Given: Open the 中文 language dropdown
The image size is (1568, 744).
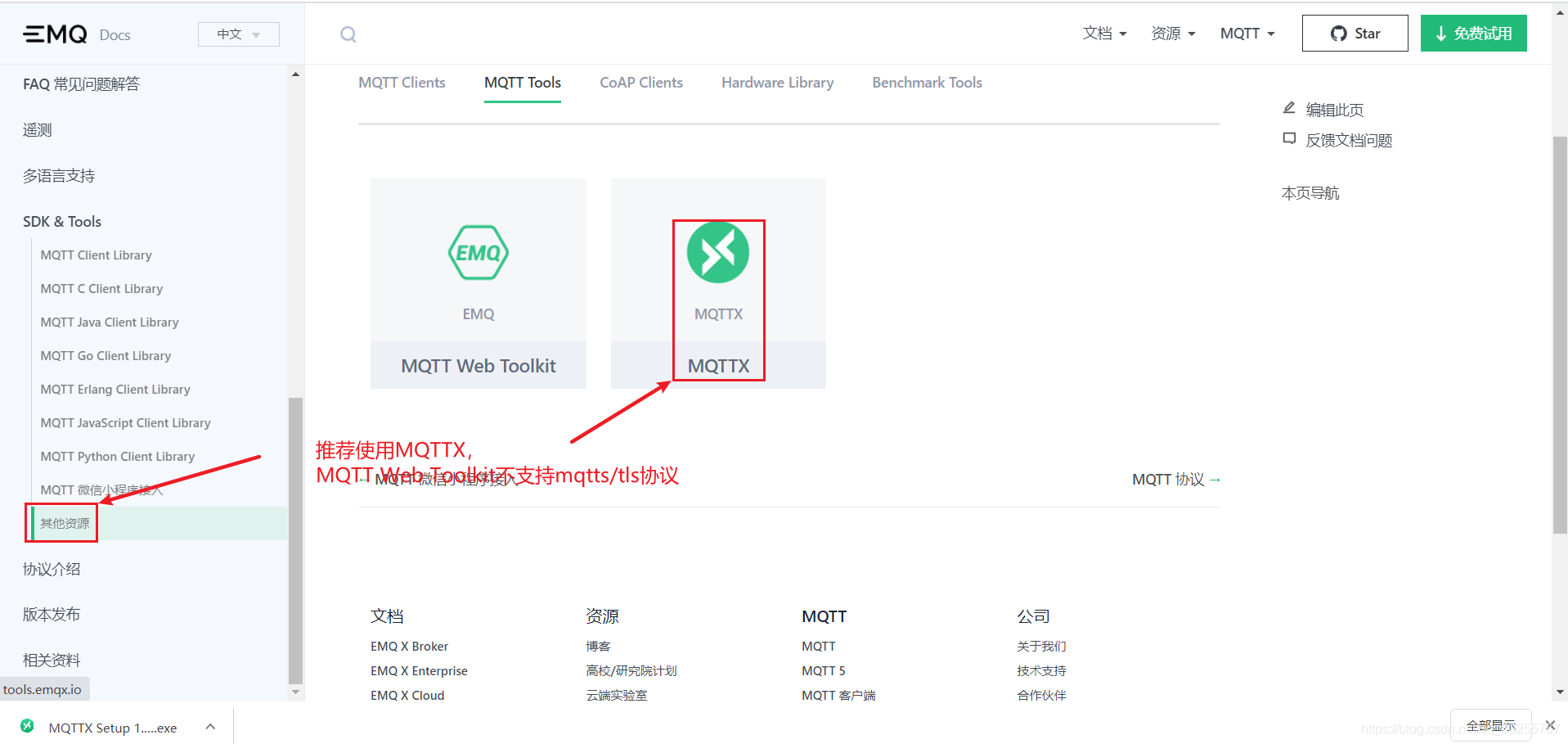Looking at the screenshot, I should pos(238,34).
